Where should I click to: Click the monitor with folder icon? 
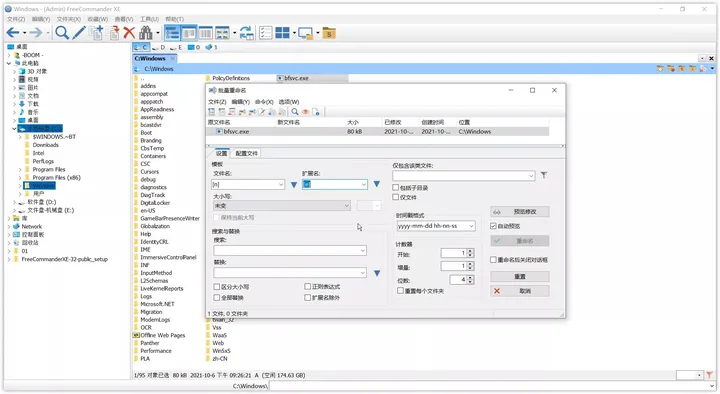coord(305,33)
